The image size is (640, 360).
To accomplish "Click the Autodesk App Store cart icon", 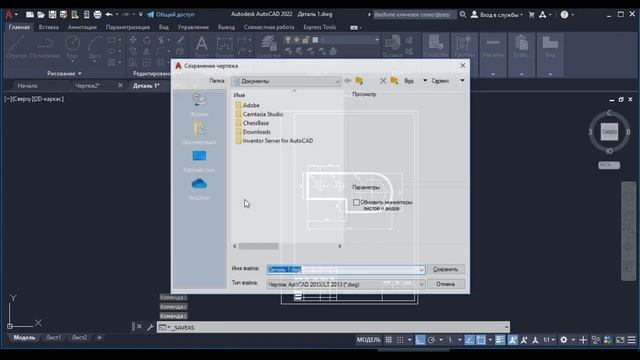I will [531, 15].
